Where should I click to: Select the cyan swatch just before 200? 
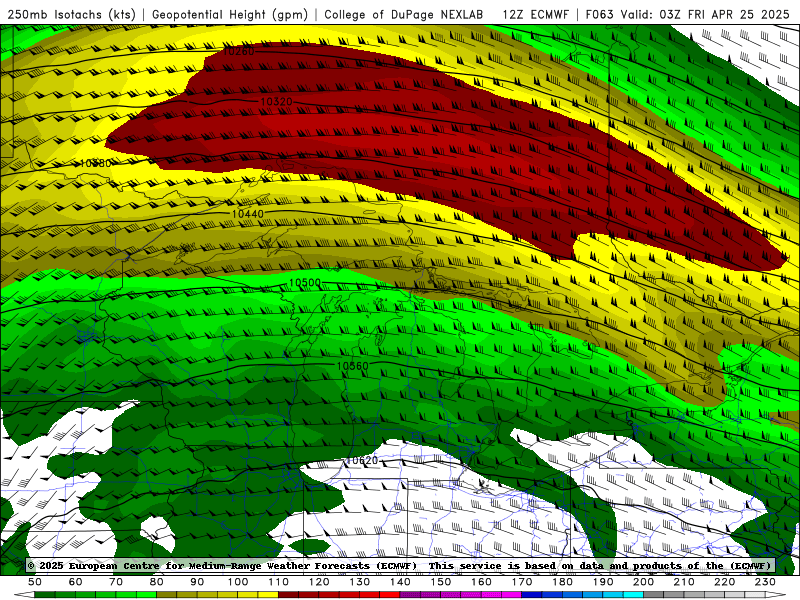click(x=633, y=595)
